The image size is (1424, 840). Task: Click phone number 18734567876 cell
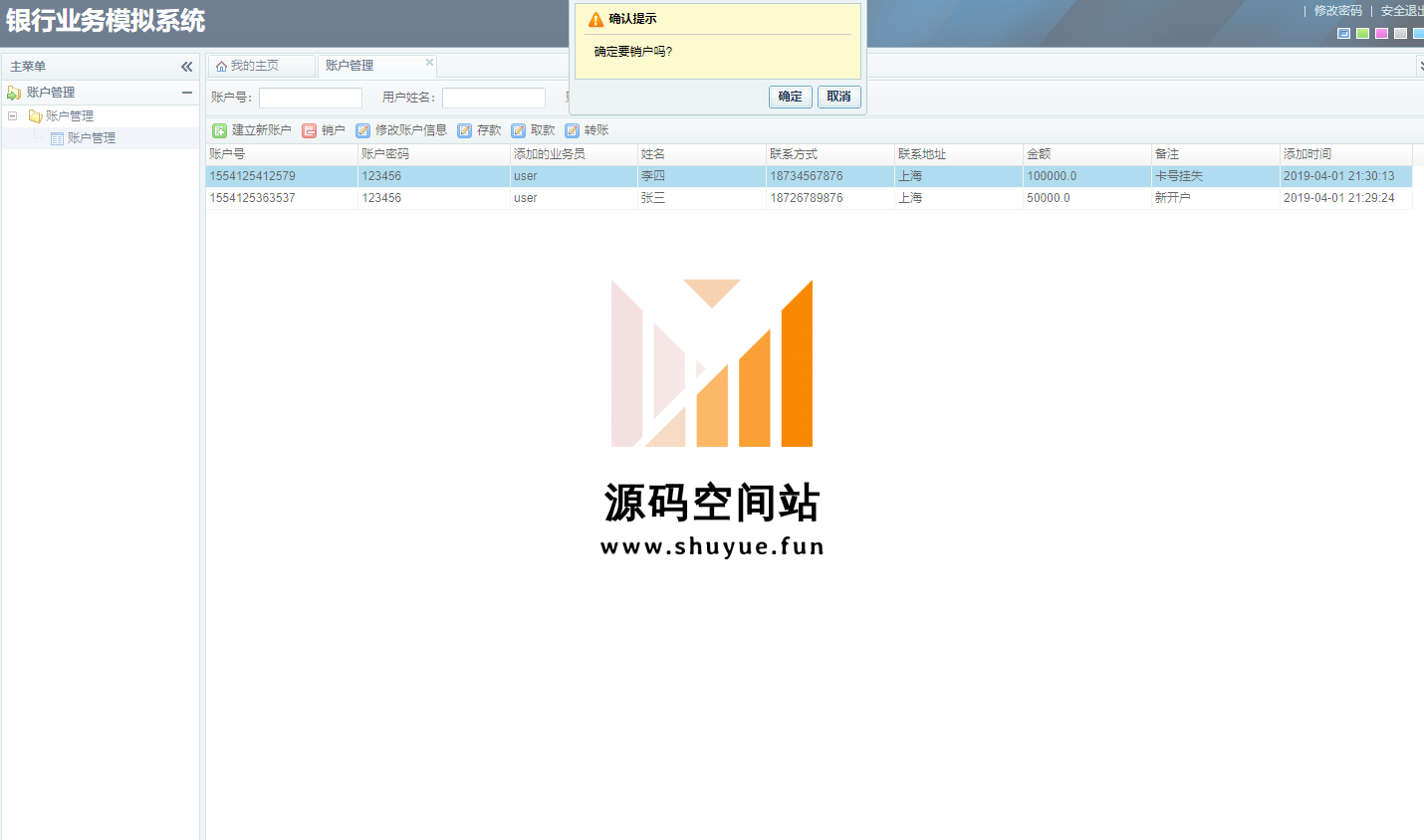(x=831, y=176)
